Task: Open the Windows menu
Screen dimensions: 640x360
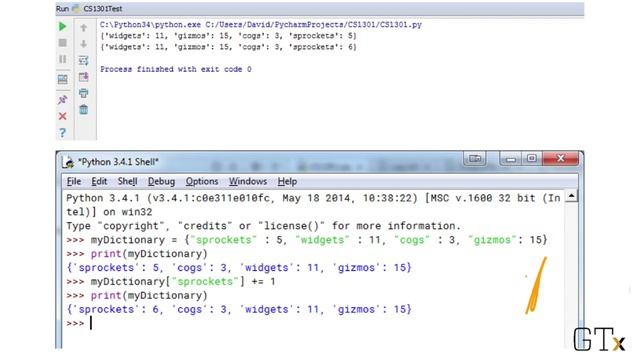Action: point(248,181)
